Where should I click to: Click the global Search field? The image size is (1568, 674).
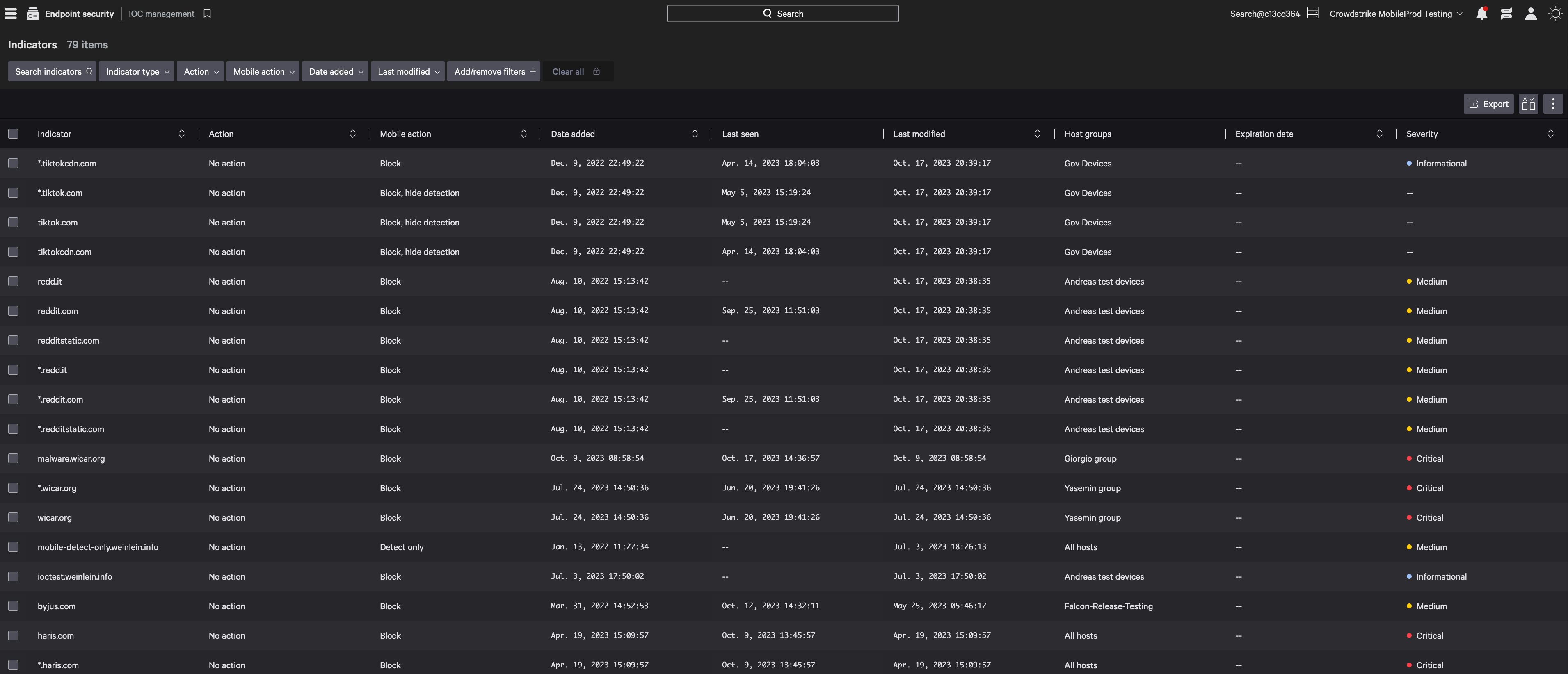783,14
